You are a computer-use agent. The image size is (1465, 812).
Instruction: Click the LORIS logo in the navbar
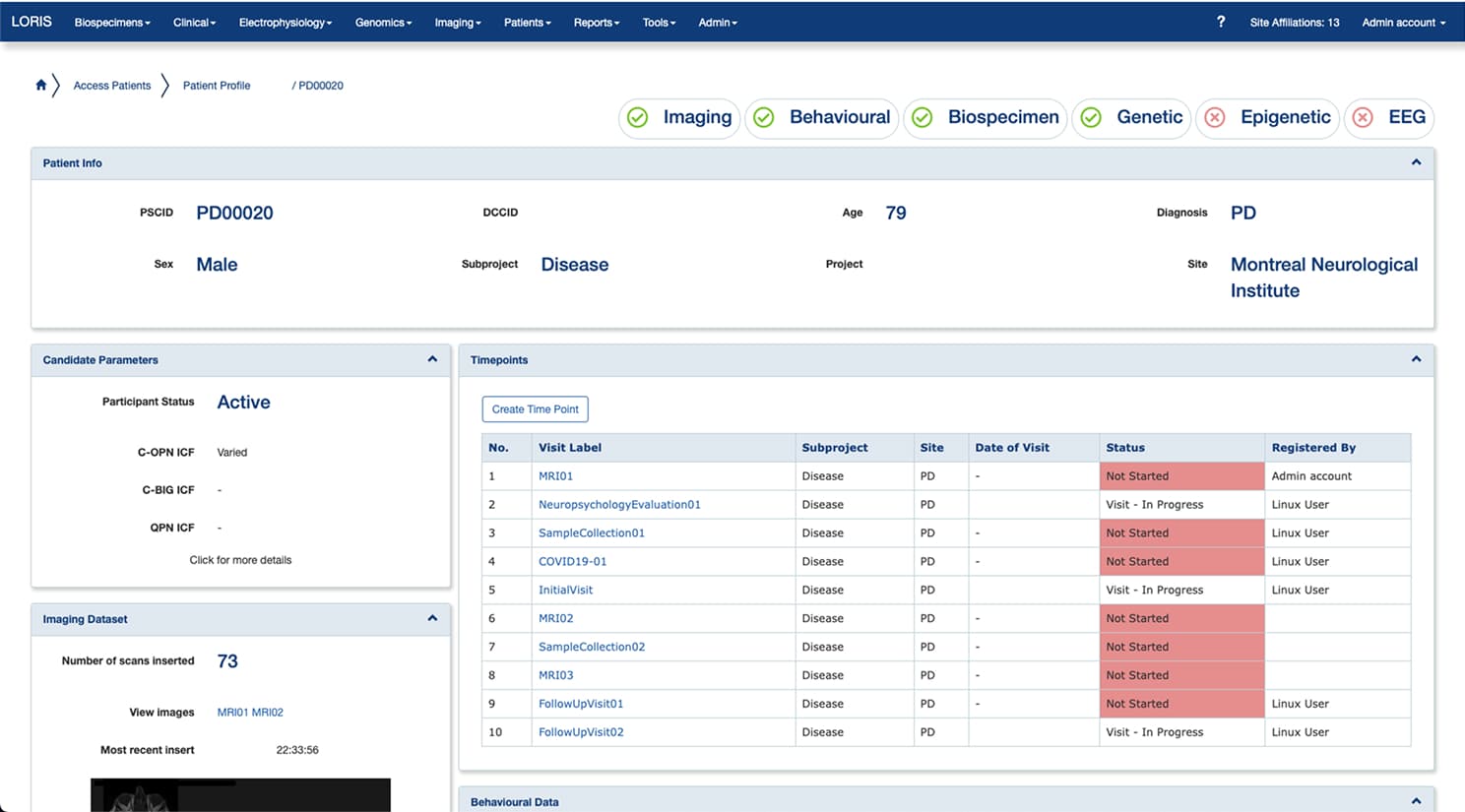(31, 22)
